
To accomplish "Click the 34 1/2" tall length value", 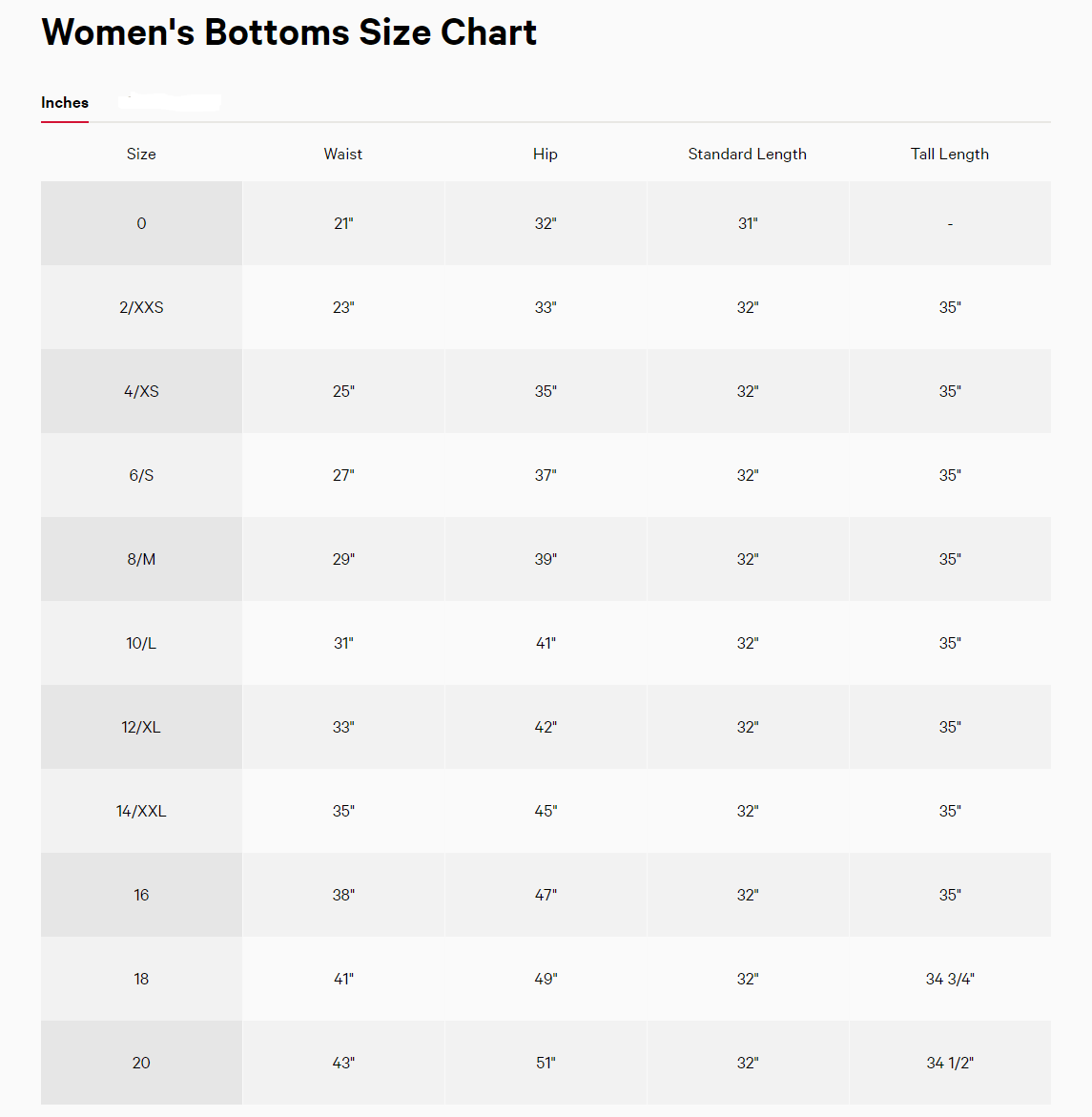I will tap(950, 1063).
